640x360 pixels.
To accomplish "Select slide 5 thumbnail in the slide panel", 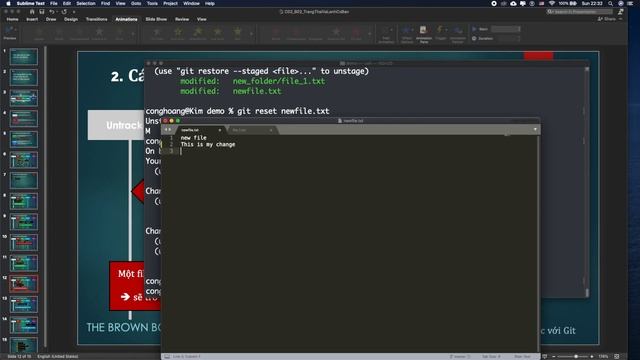I will (x=24, y=139).
